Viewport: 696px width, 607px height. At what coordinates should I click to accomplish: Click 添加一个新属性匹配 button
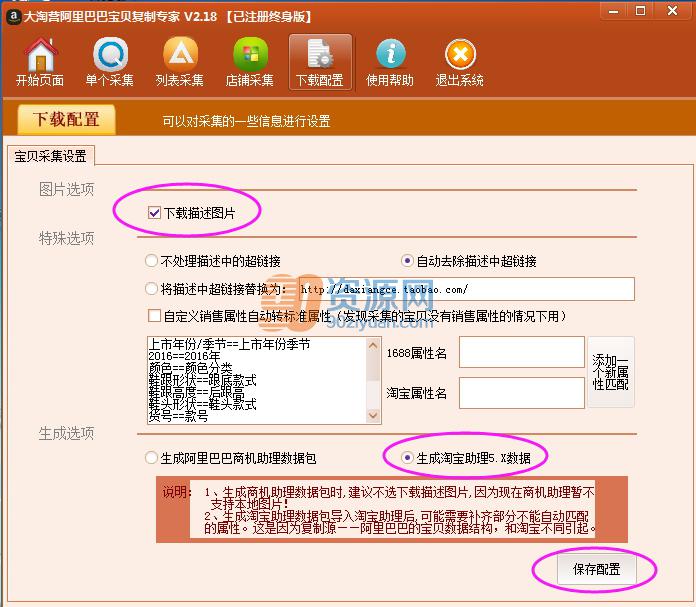click(611, 372)
